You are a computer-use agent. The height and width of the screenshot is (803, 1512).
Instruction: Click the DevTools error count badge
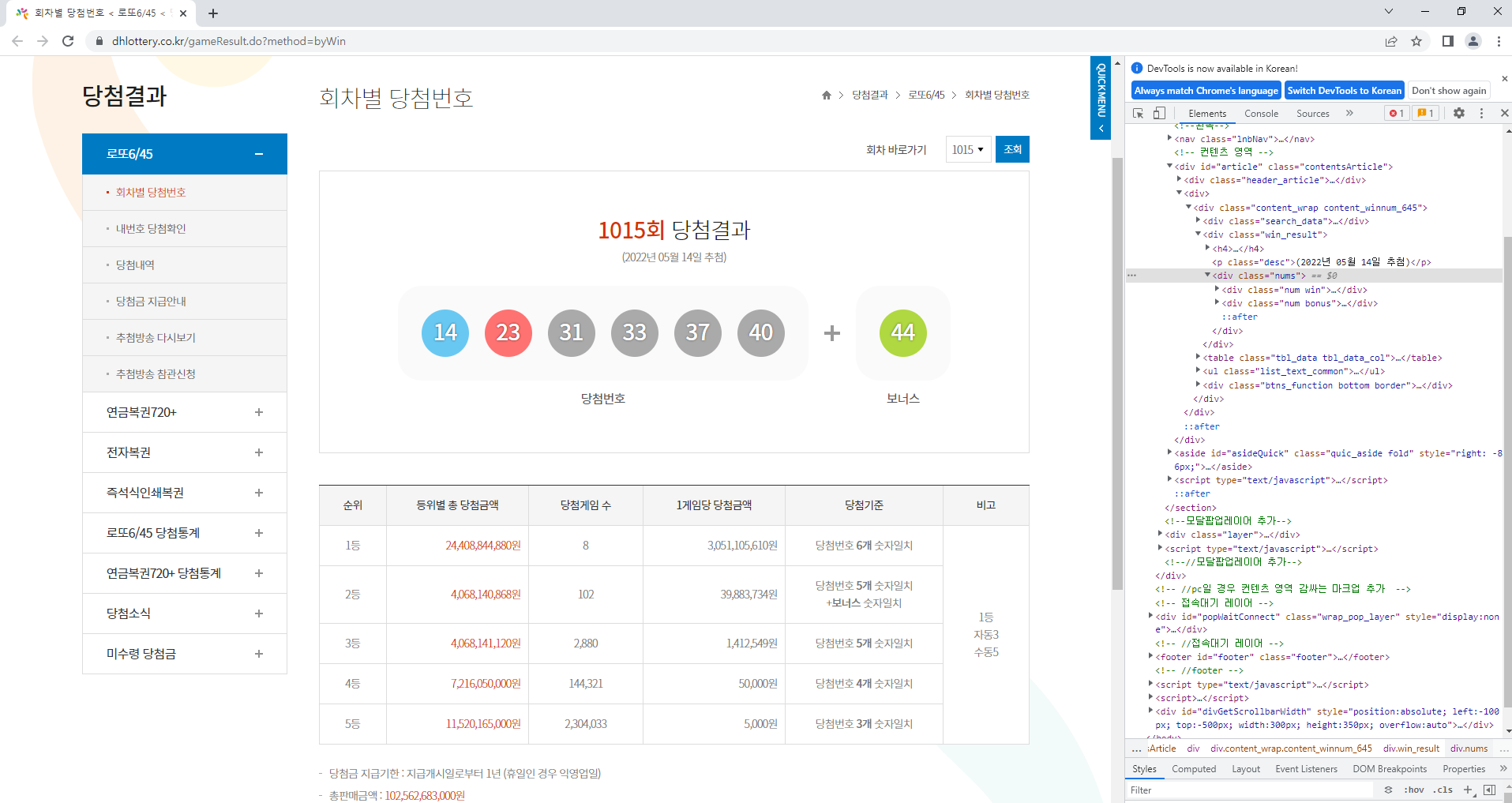tap(1397, 114)
